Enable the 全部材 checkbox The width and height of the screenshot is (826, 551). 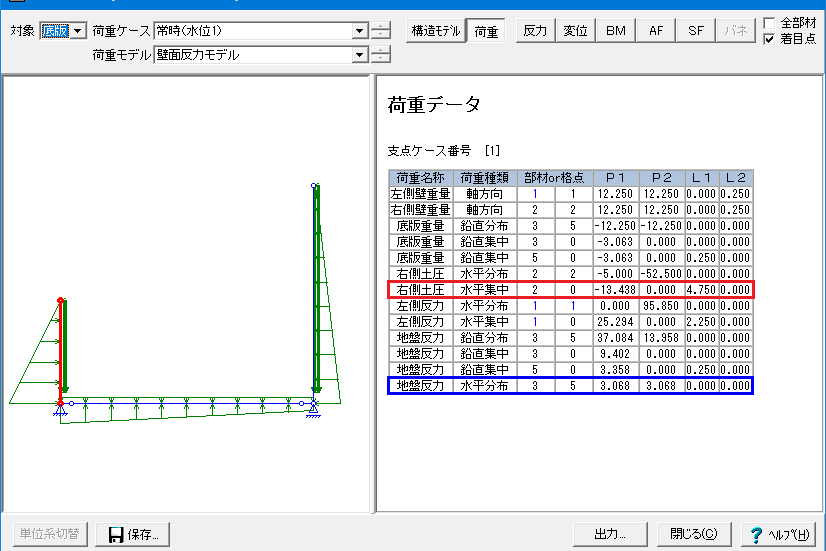click(x=769, y=23)
